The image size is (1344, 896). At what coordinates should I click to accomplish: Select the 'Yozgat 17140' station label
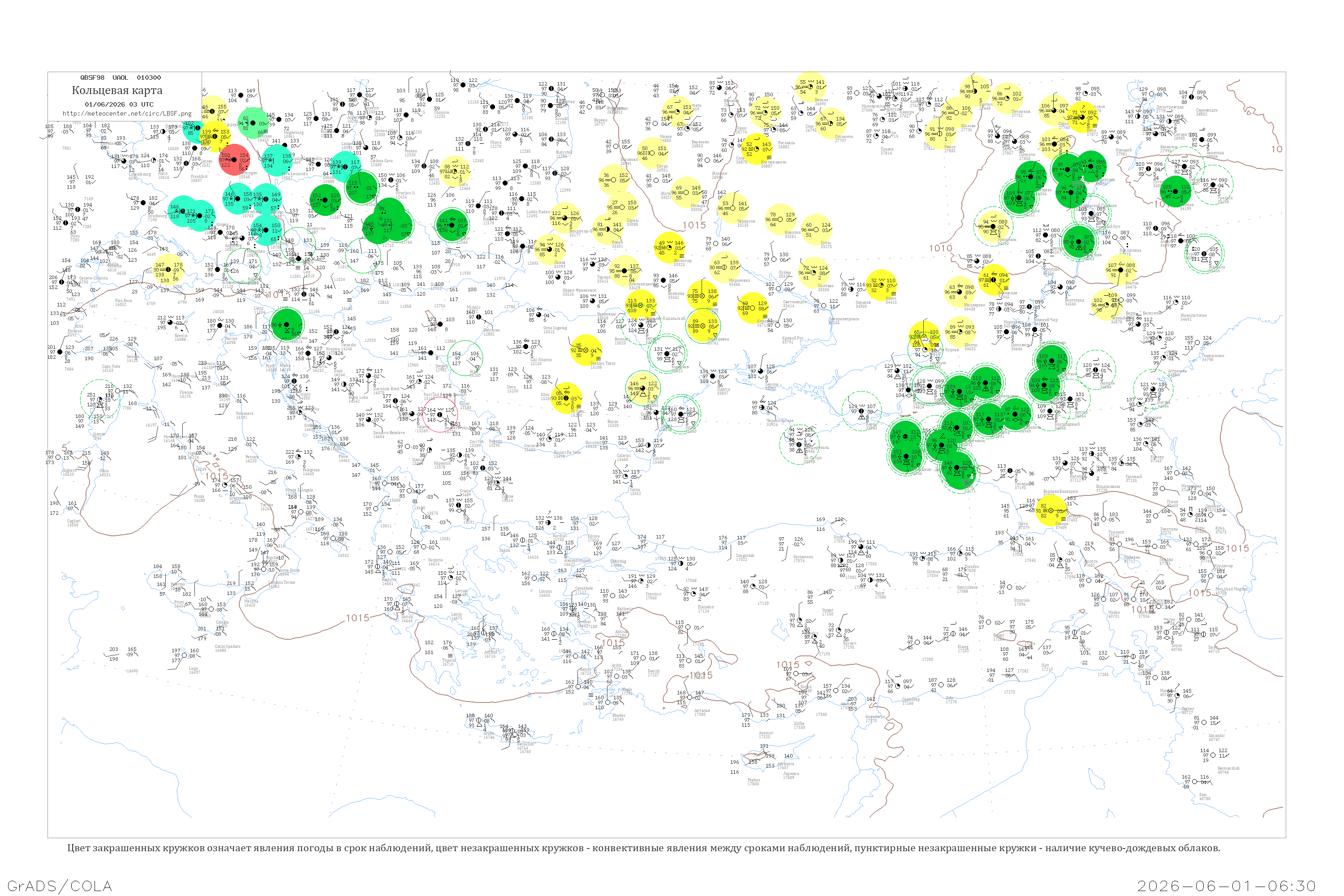pyautogui.click(x=827, y=612)
